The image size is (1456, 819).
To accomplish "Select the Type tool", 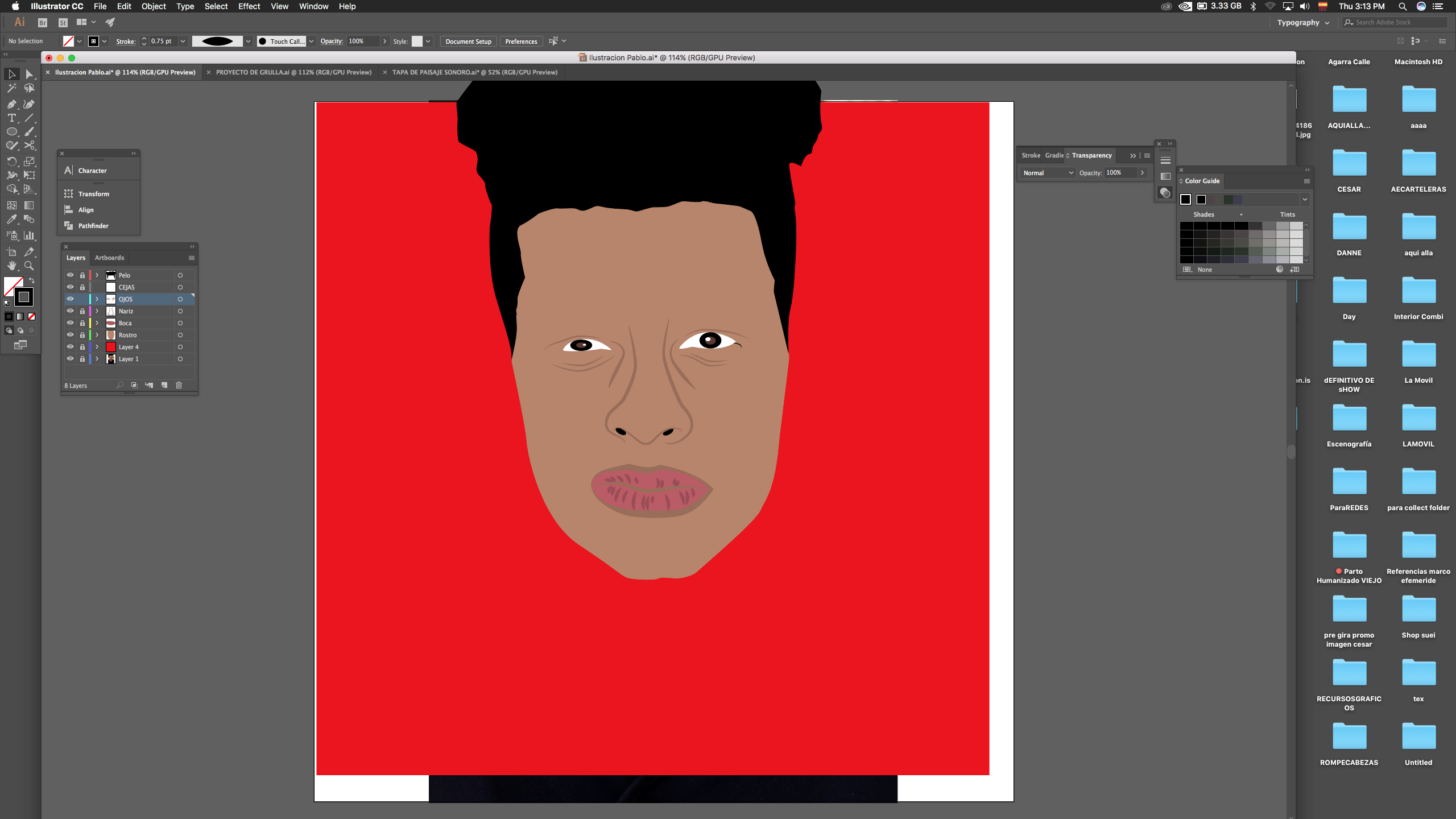I will click(11, 118).
